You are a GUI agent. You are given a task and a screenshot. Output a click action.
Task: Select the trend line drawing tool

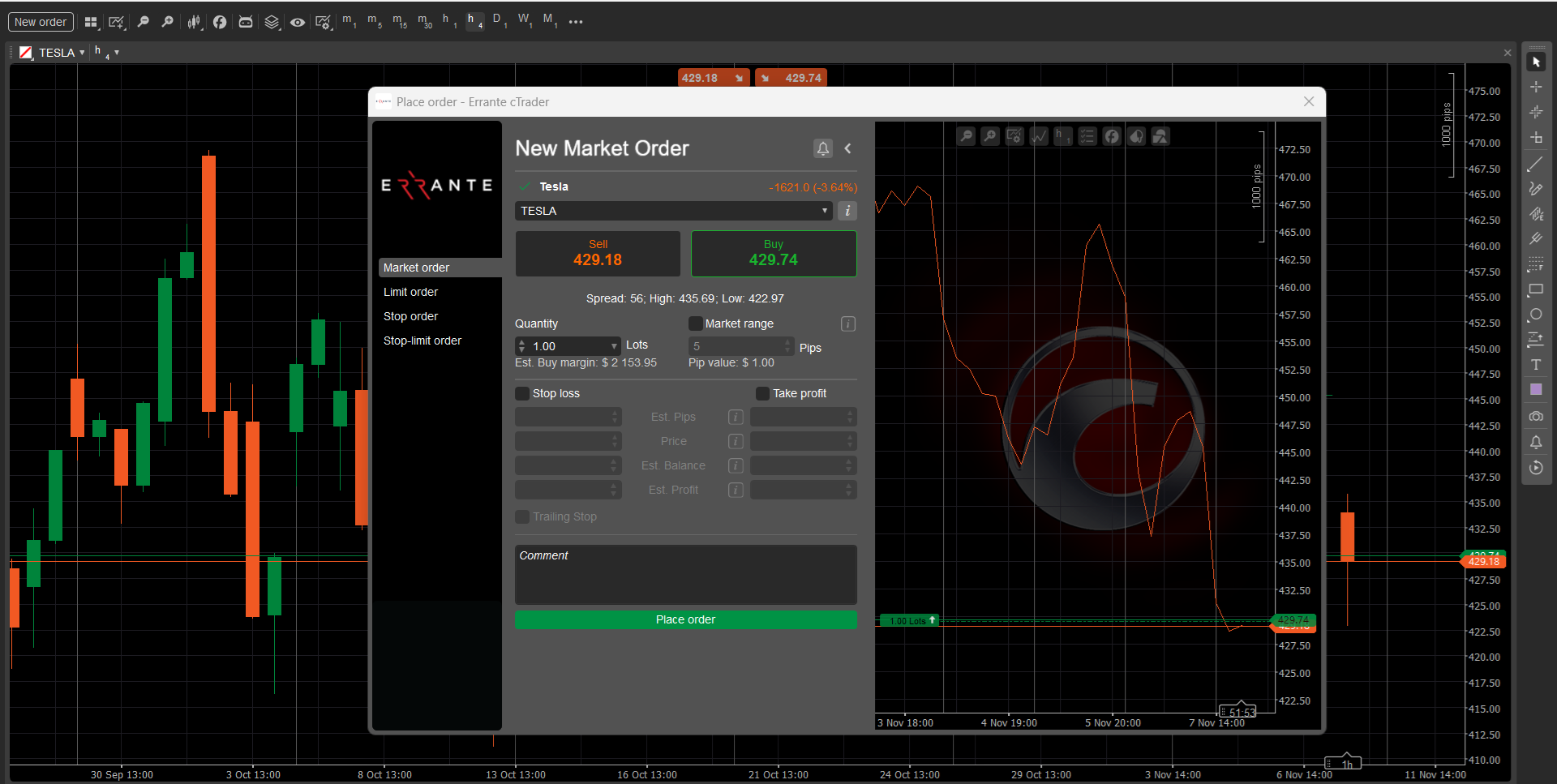pyautogui.click(x=1536, y=164)
